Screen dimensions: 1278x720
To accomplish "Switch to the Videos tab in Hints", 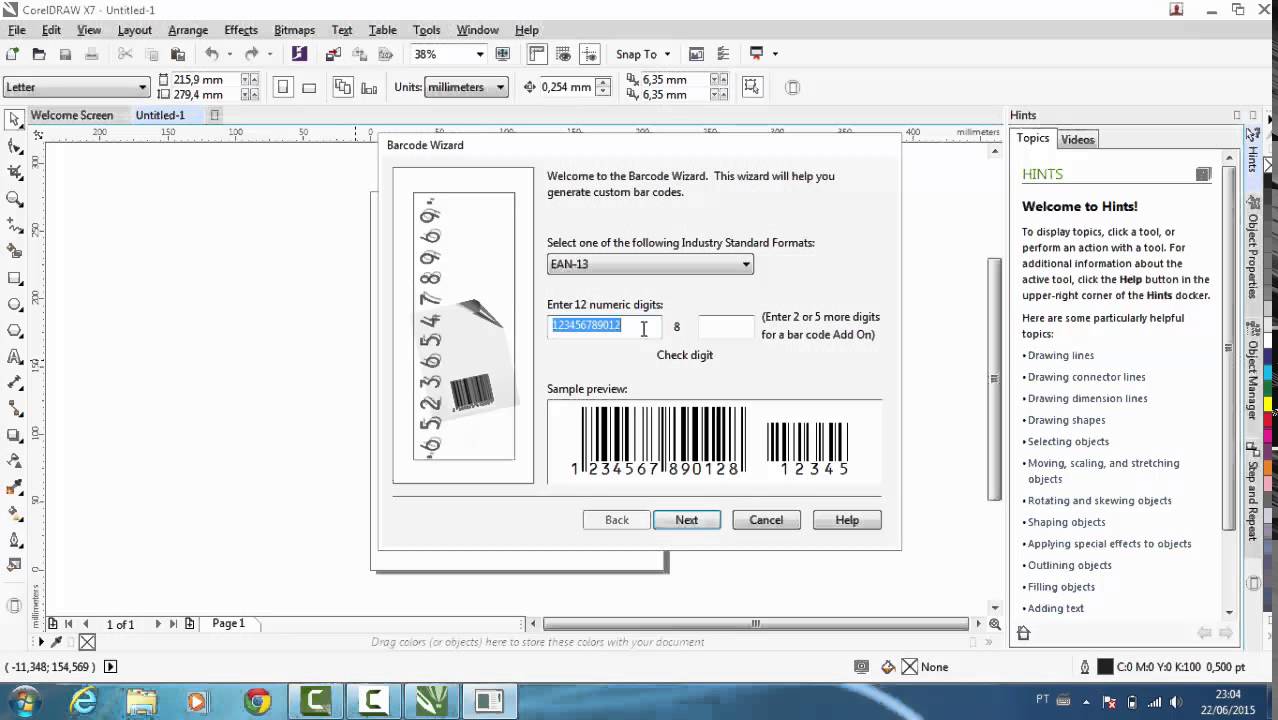I will pyautogui.click(x=1078, y=139).
